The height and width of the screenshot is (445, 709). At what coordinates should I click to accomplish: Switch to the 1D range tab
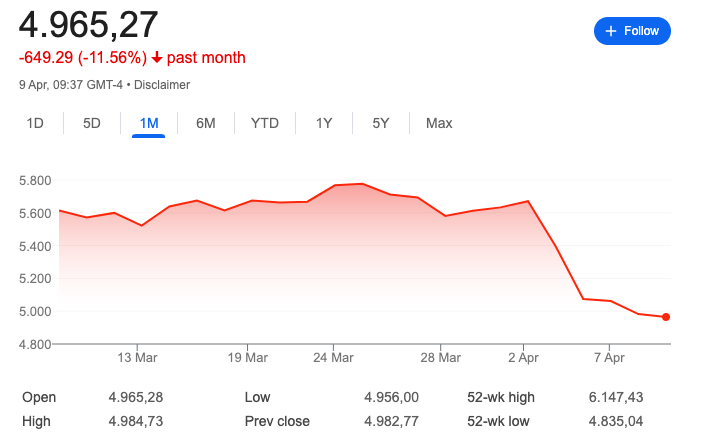pos(35,123)
